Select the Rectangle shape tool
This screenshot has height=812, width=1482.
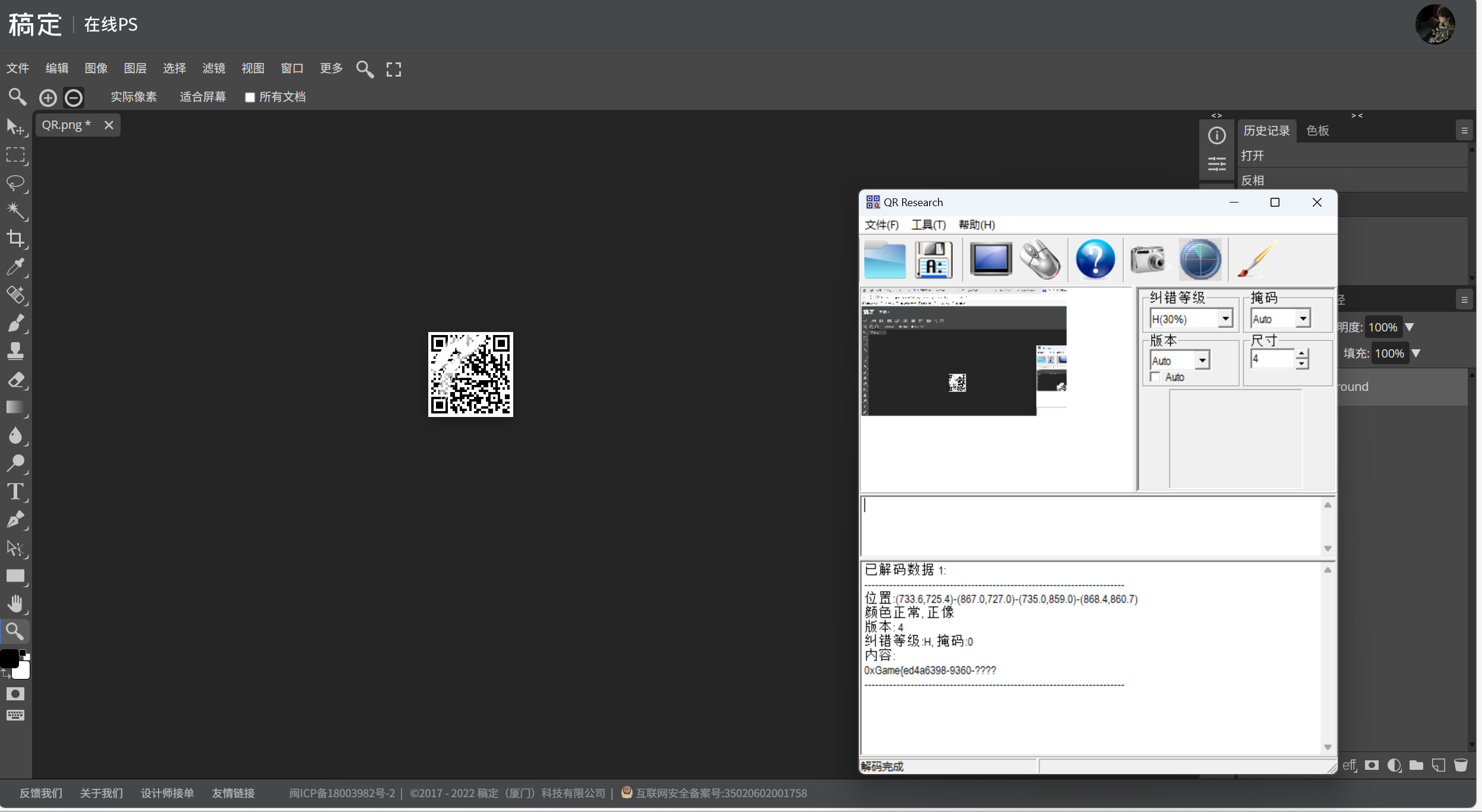(x=15, y=576)
